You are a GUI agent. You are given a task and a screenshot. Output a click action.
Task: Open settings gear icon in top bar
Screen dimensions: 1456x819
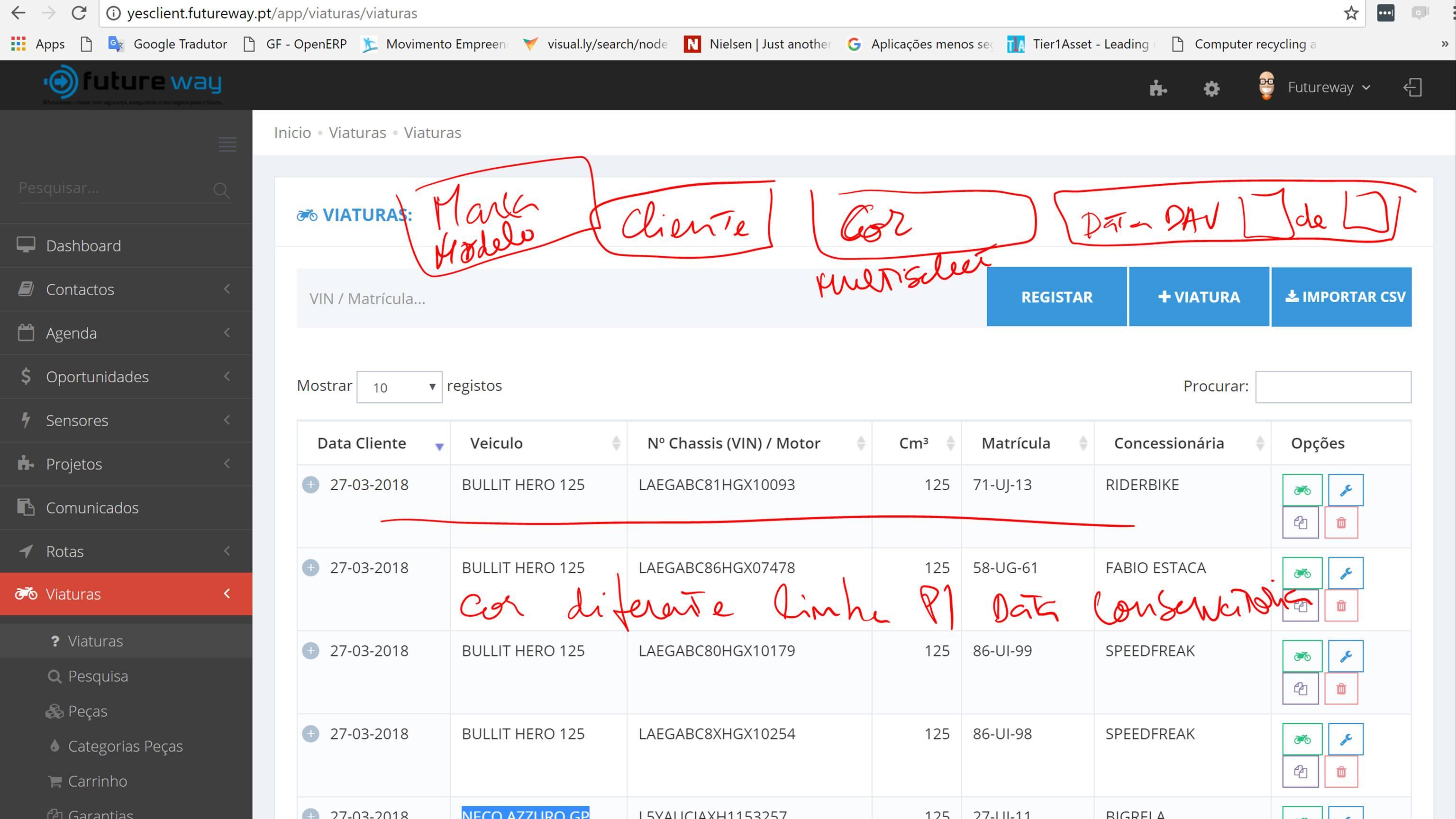click(x=1211, y=88)
